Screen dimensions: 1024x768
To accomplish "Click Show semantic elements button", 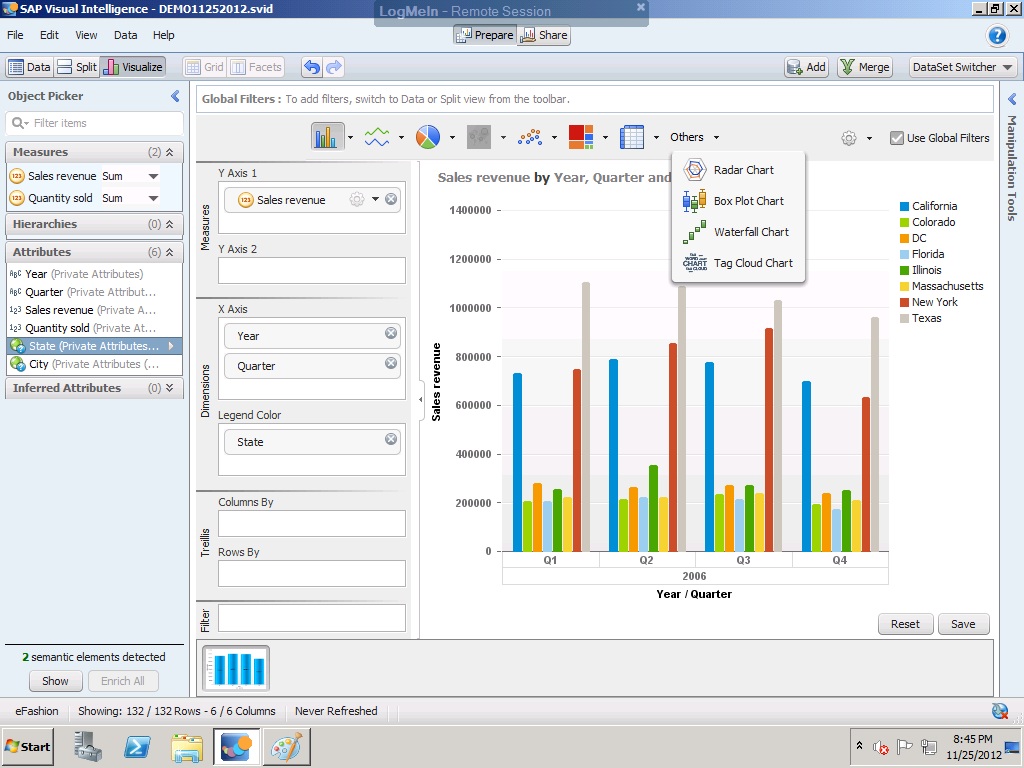I will (x=56, y=680).
